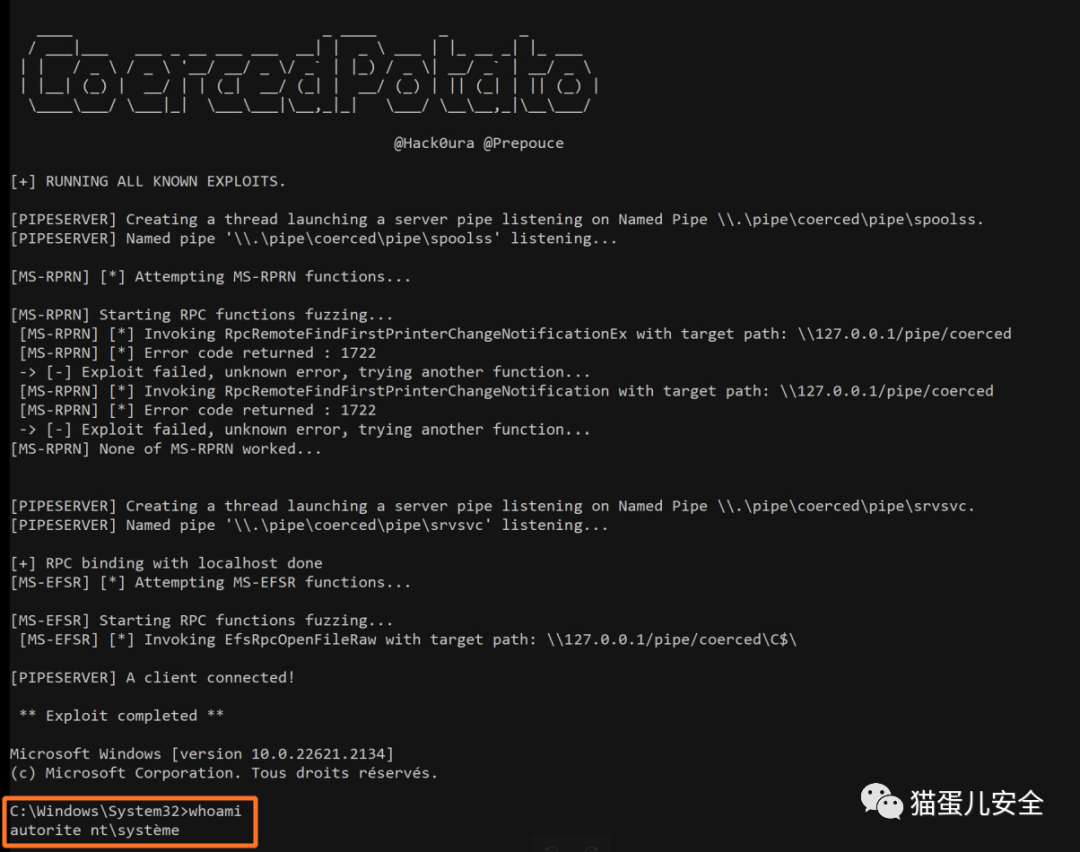
Task: Click '[MS-RPRN] Starting RPC functions fuzzing...'
Action: (x=201, y=315)
